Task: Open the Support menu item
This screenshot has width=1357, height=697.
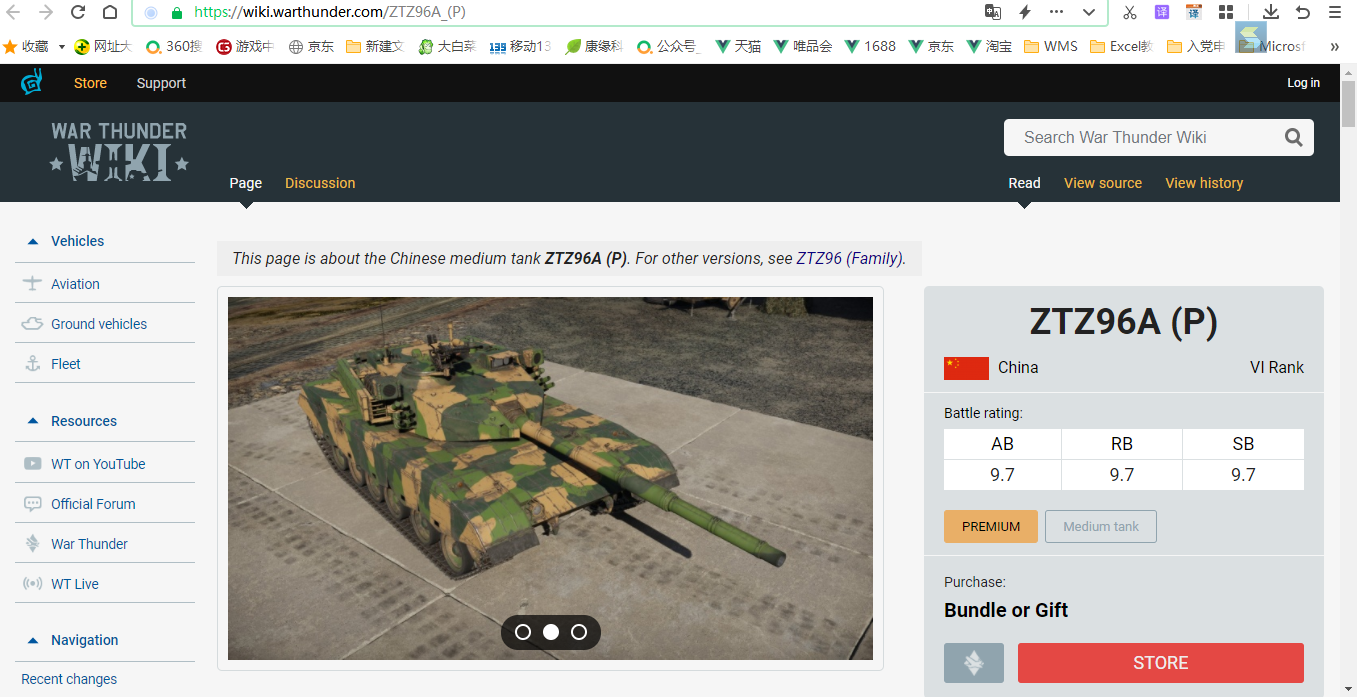Action: coord(161,83)
